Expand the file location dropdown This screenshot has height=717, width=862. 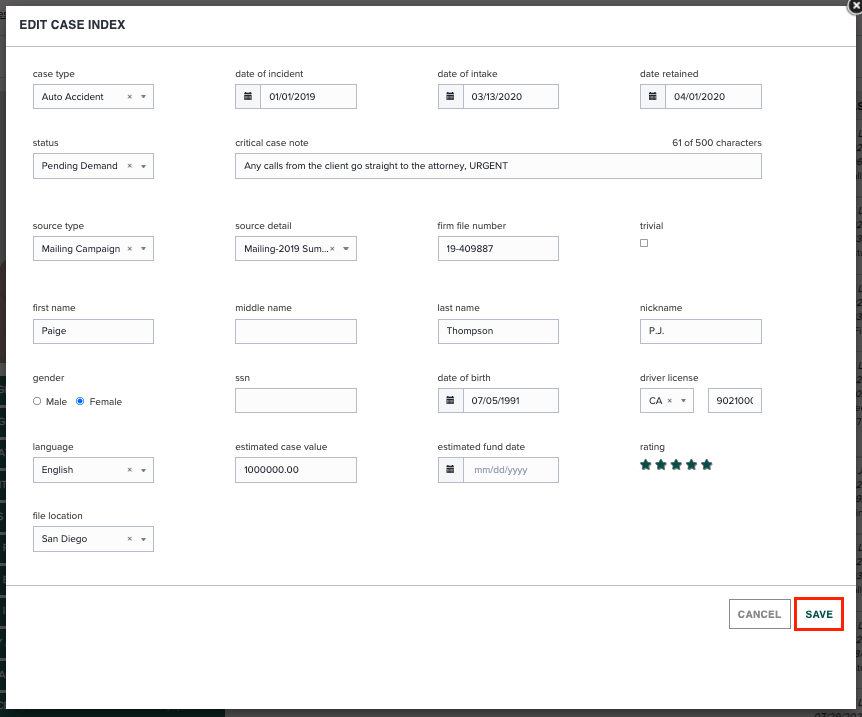click(x=144, y=538)
